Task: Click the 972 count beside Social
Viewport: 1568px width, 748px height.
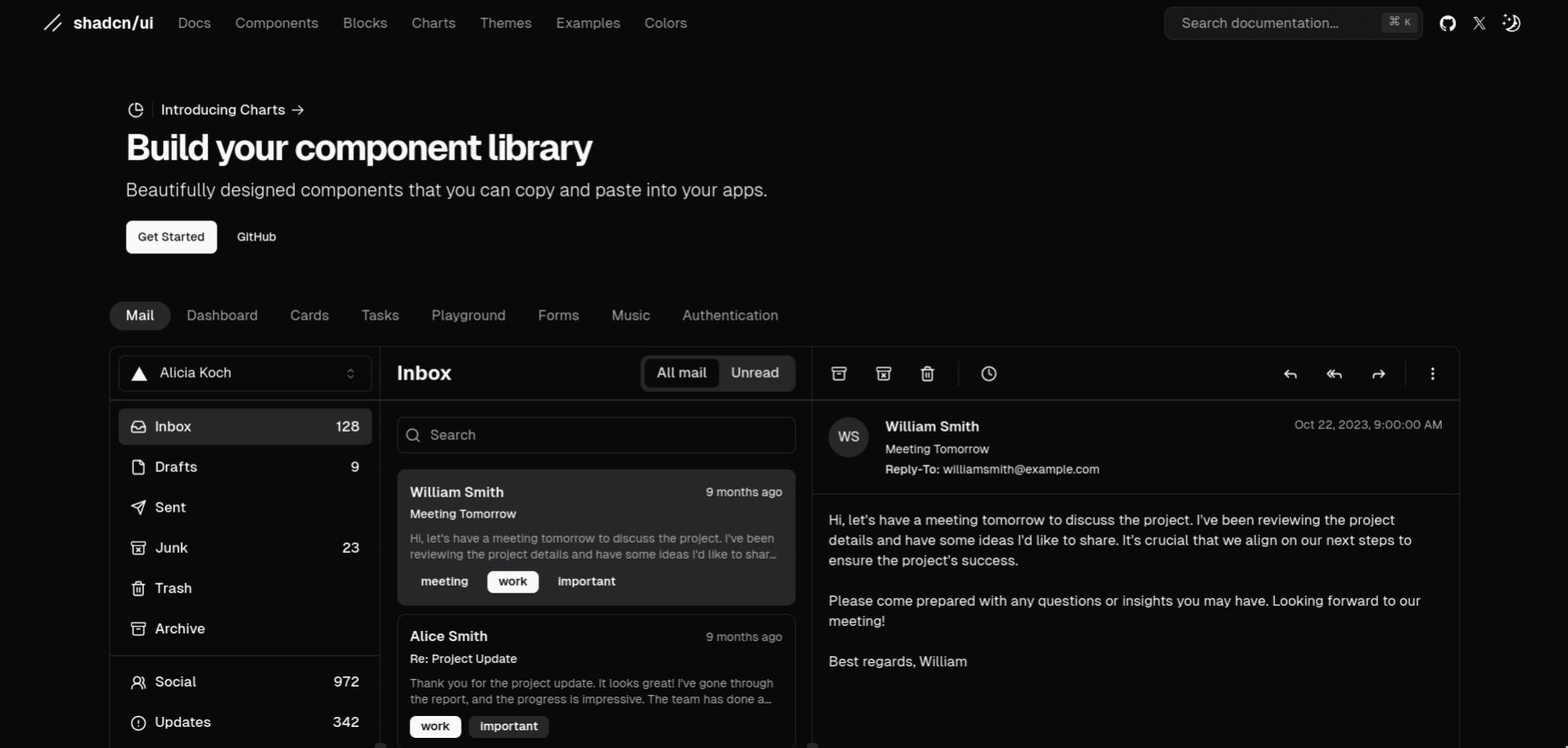Action: point(346,682)
